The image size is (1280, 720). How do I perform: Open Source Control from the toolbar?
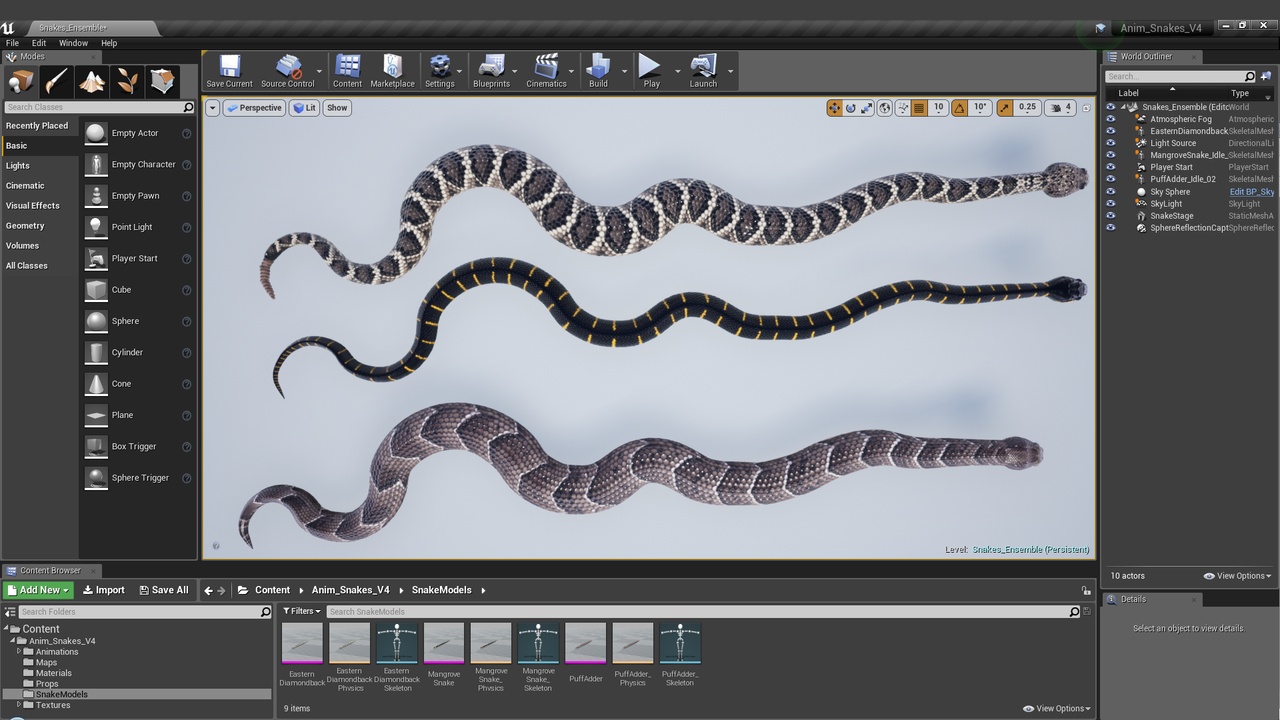tap(288, 71)
